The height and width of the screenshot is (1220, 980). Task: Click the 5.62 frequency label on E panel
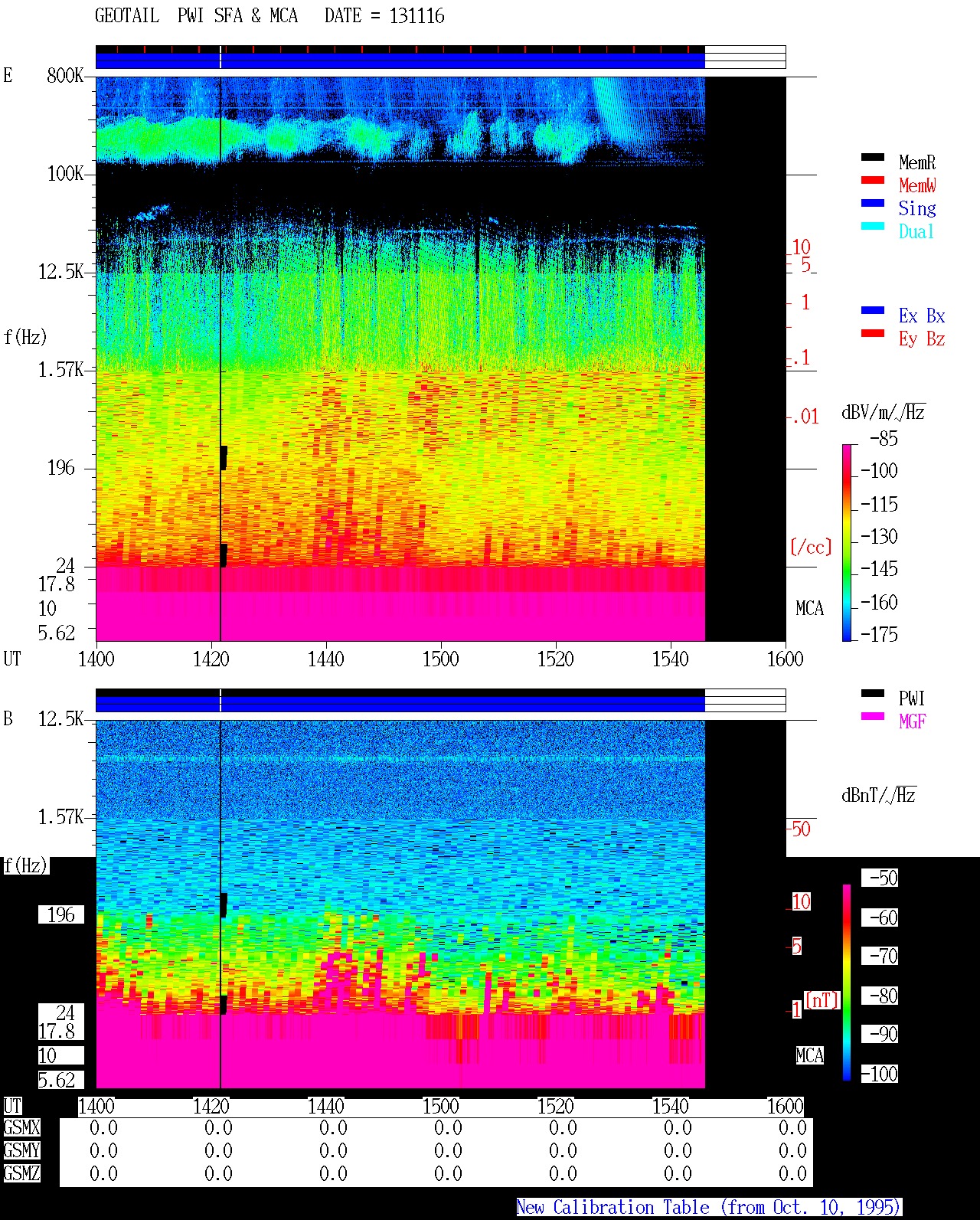57,633
